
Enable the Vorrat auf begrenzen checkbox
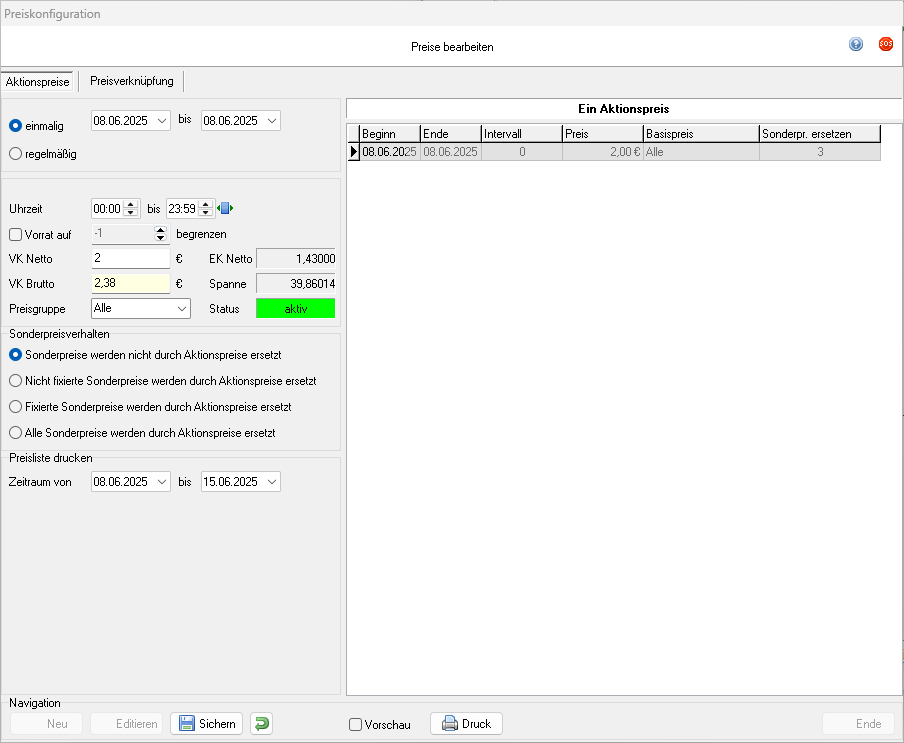tap(15, 234)
